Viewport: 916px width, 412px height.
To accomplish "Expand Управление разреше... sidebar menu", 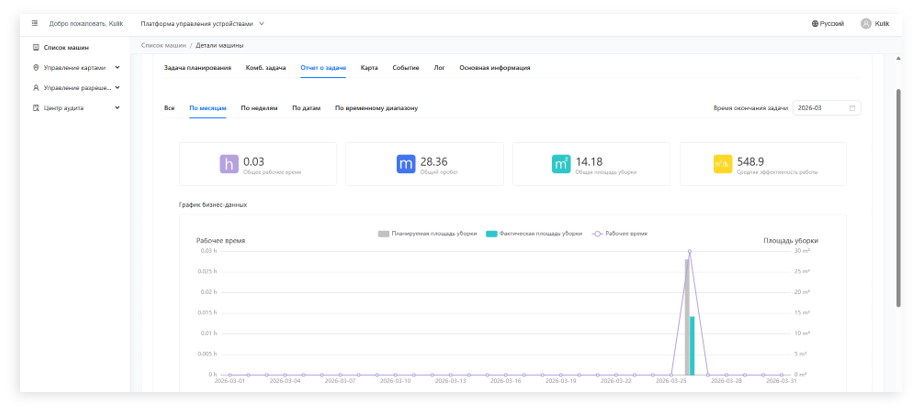I will coord(76,88).
